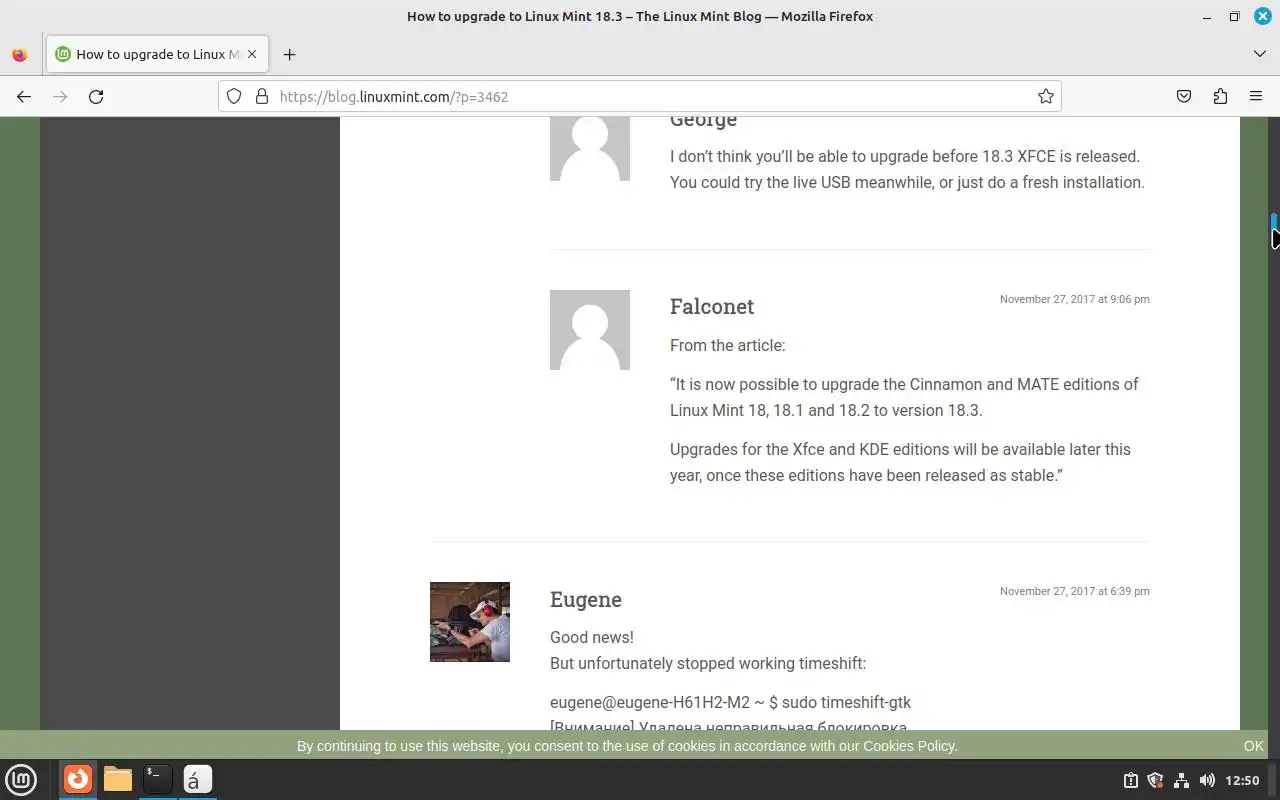
Task: Open the Firefox application hamburger menu
Action: pos(1256,96)
